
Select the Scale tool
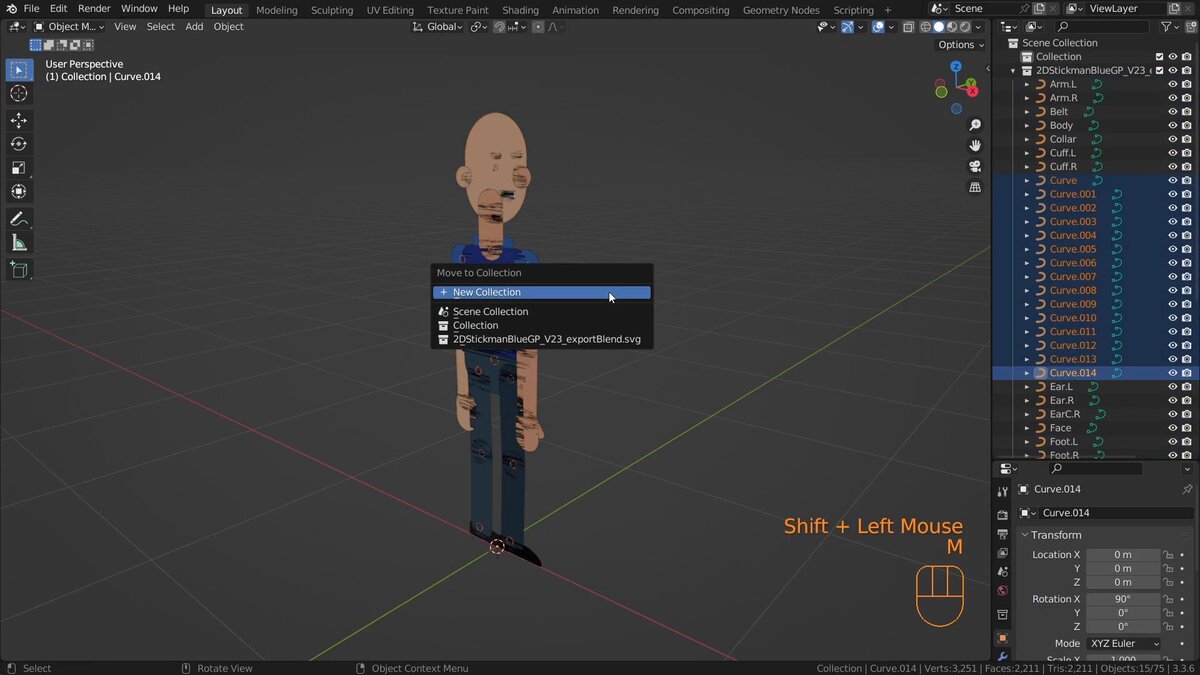19,168
